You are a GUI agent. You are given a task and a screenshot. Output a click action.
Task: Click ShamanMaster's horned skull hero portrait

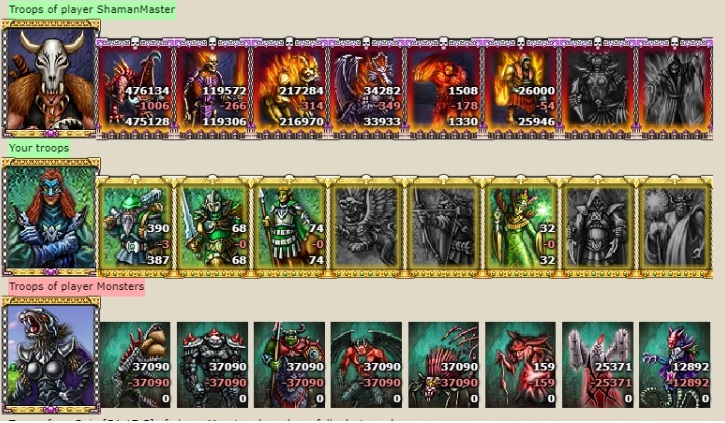tap(51, 79)
